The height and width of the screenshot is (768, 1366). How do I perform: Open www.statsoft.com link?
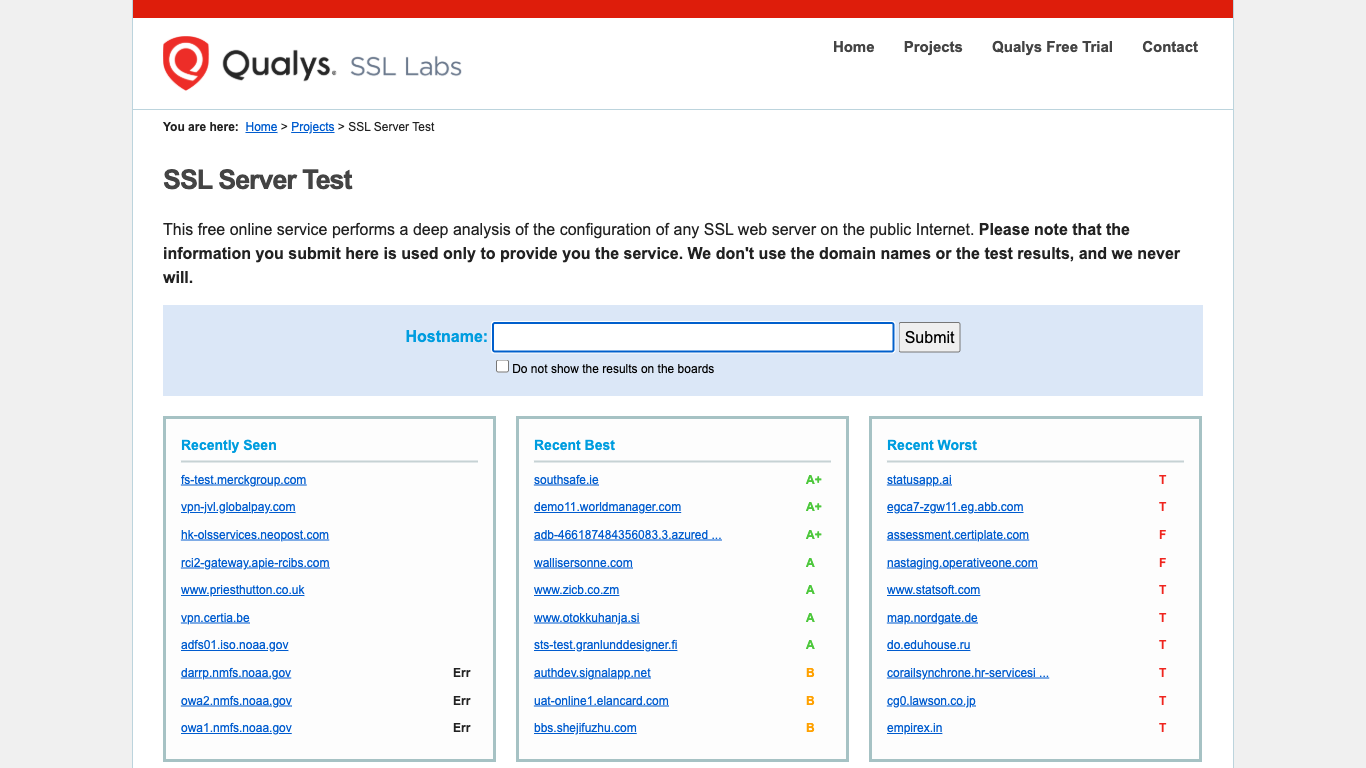coord(933,590)
